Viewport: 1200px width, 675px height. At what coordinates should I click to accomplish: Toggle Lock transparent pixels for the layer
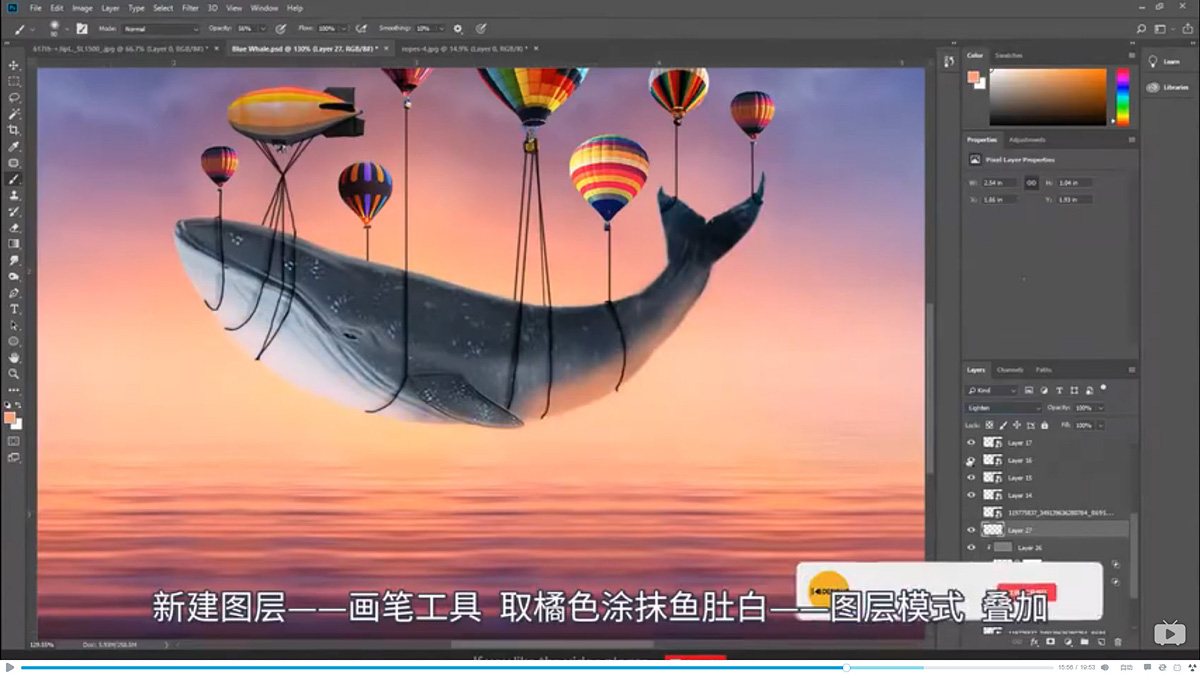988,424
